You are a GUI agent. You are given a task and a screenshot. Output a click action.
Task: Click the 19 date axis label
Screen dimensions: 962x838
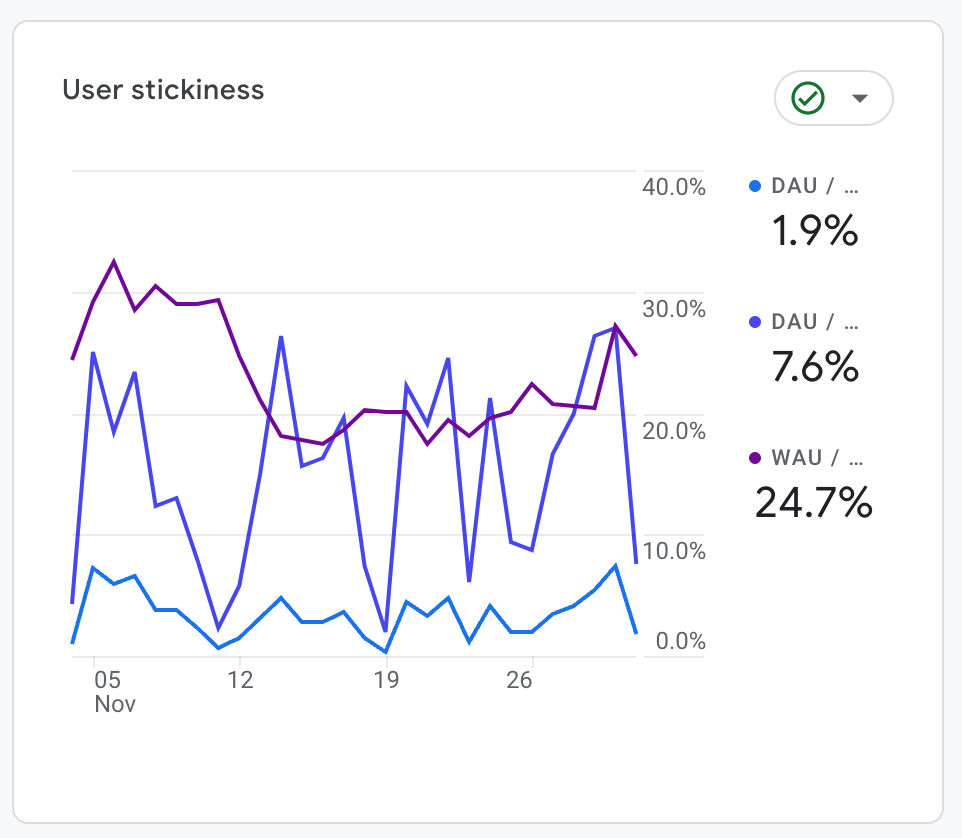(x=386, y=681)
